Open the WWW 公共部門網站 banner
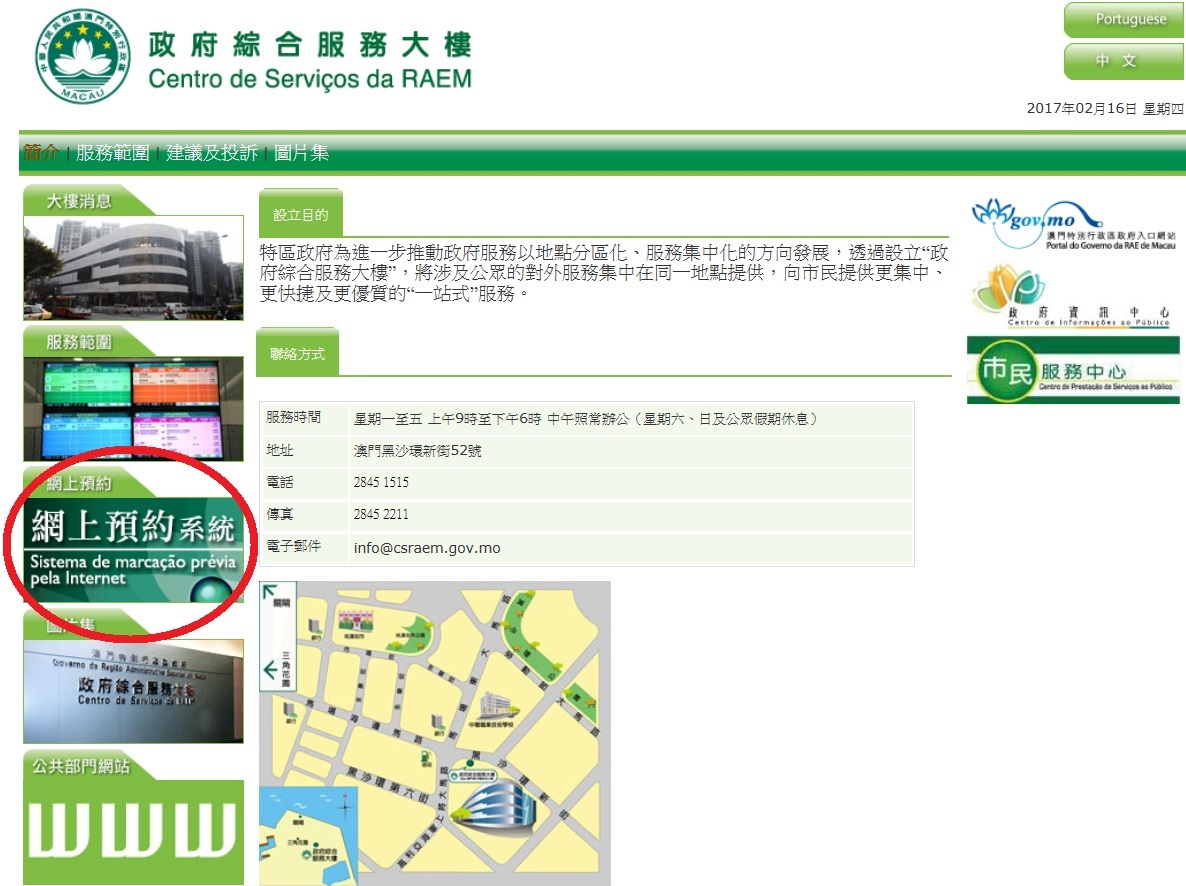Screen dimensions: 1186x886 point(133,831)
